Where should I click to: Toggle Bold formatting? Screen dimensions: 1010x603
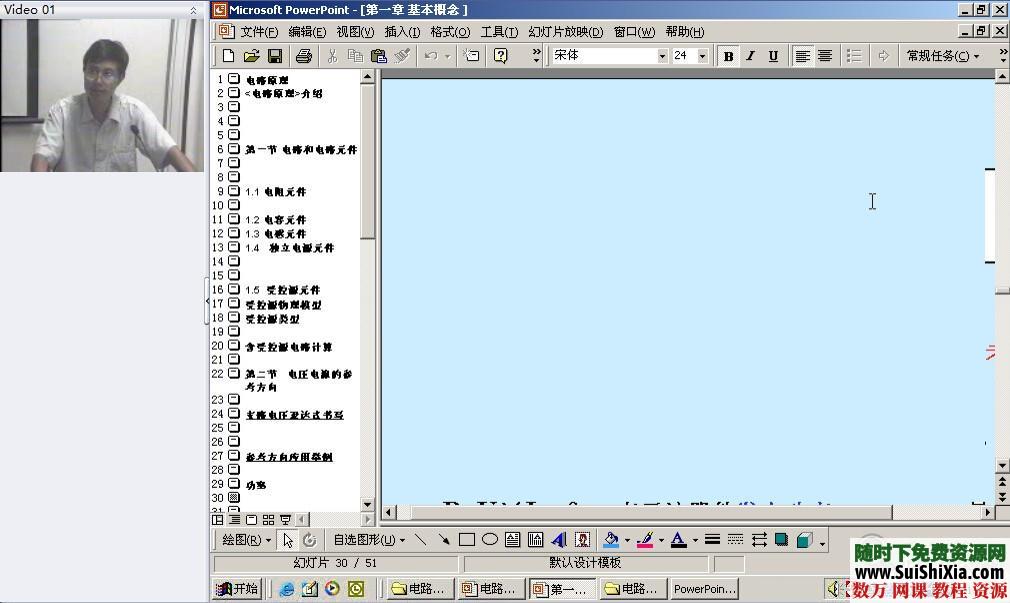728,56
